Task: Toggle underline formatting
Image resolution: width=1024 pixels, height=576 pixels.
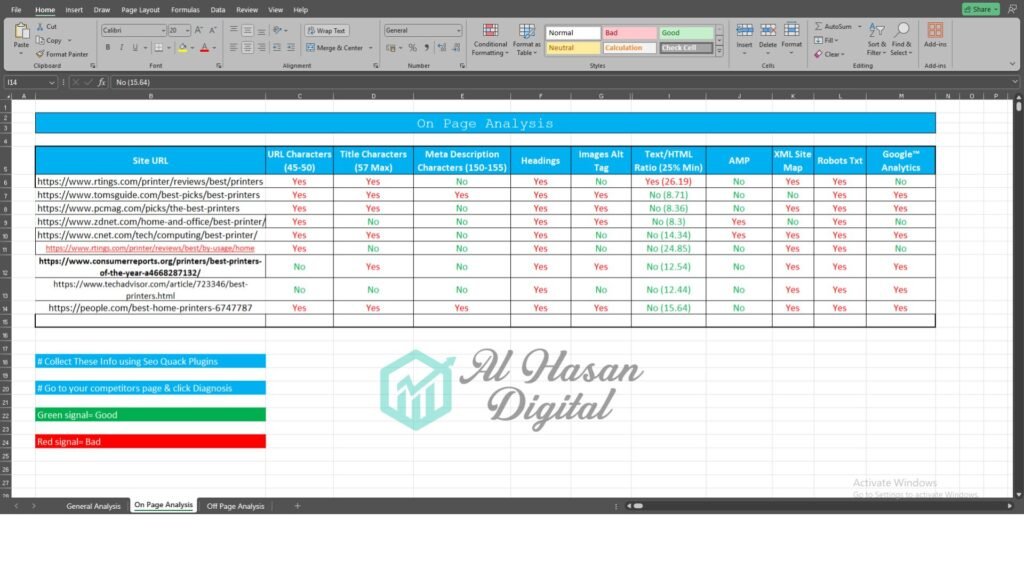Action: (x=135, y=48)
